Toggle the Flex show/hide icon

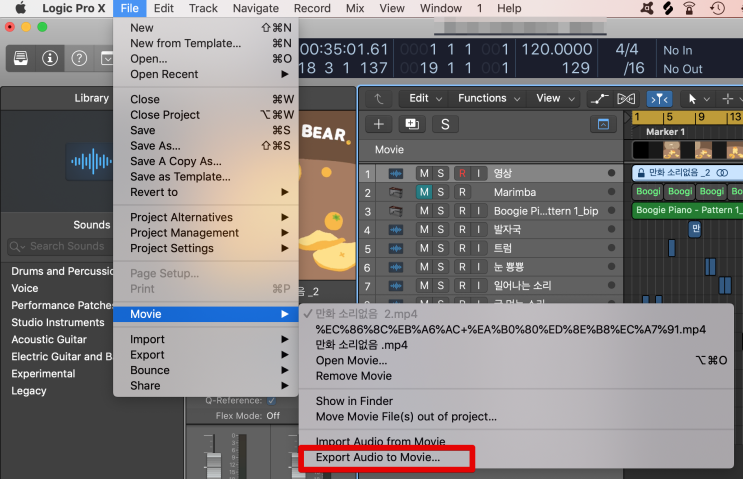626,99
